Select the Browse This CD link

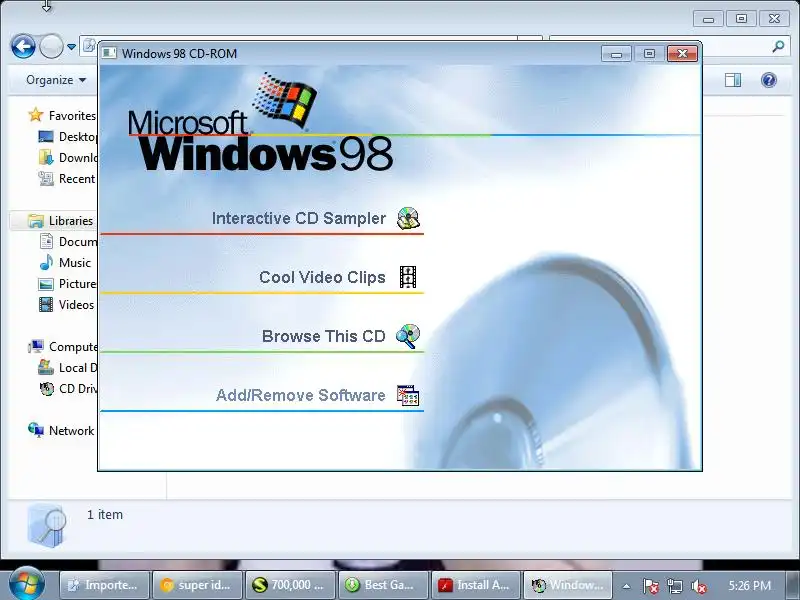[323, 336]
